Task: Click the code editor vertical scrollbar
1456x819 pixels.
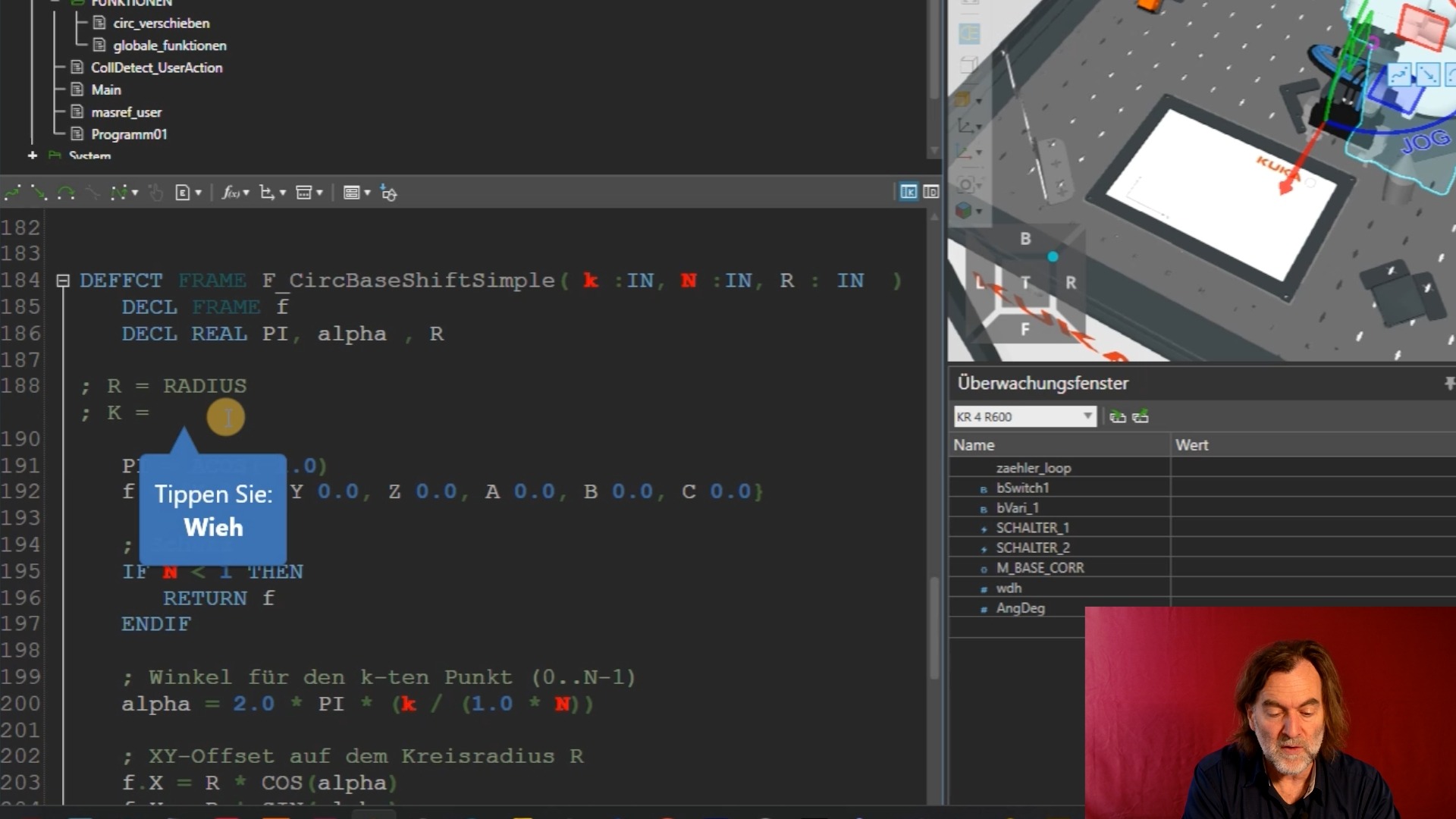Action: (934, 629)
